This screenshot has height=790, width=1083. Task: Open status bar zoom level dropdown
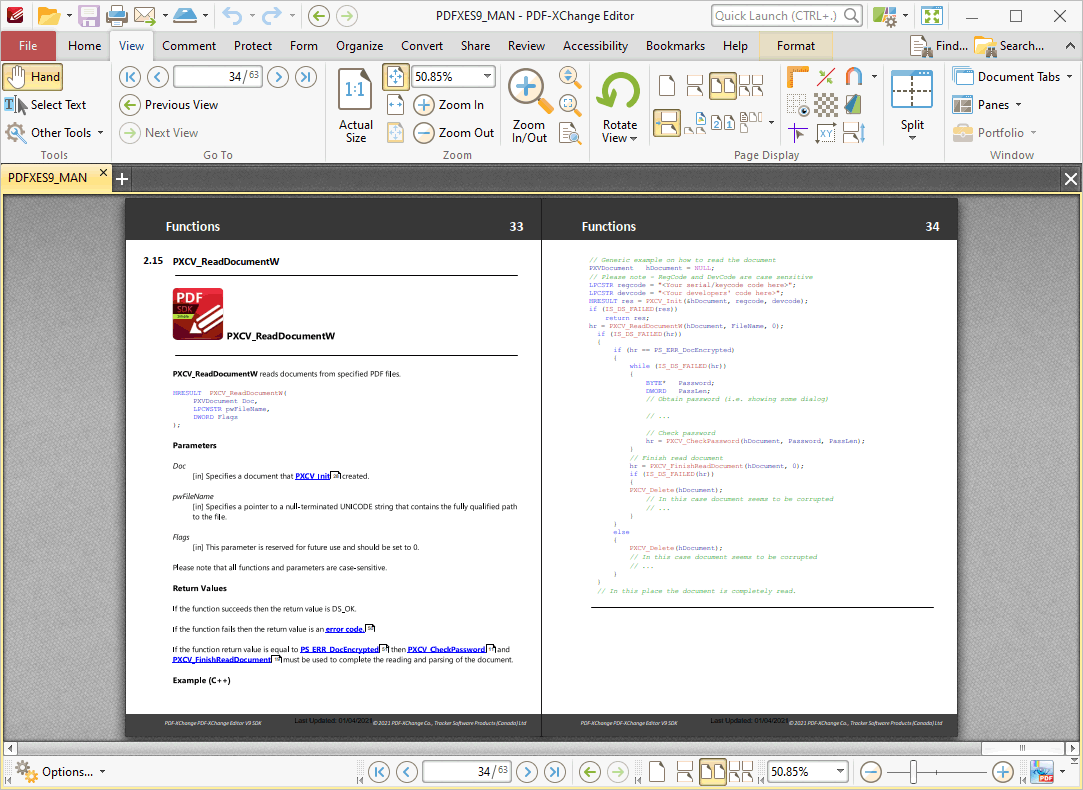(840, 771)
